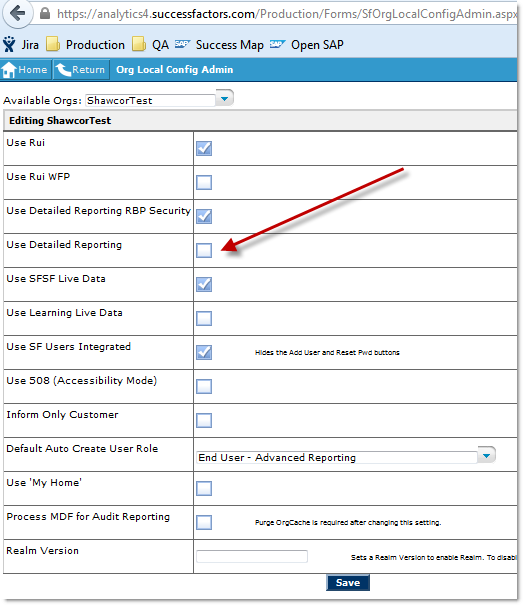Click the Use SFSF Live Data label
523x605 pixels.
tap(56, 279)
